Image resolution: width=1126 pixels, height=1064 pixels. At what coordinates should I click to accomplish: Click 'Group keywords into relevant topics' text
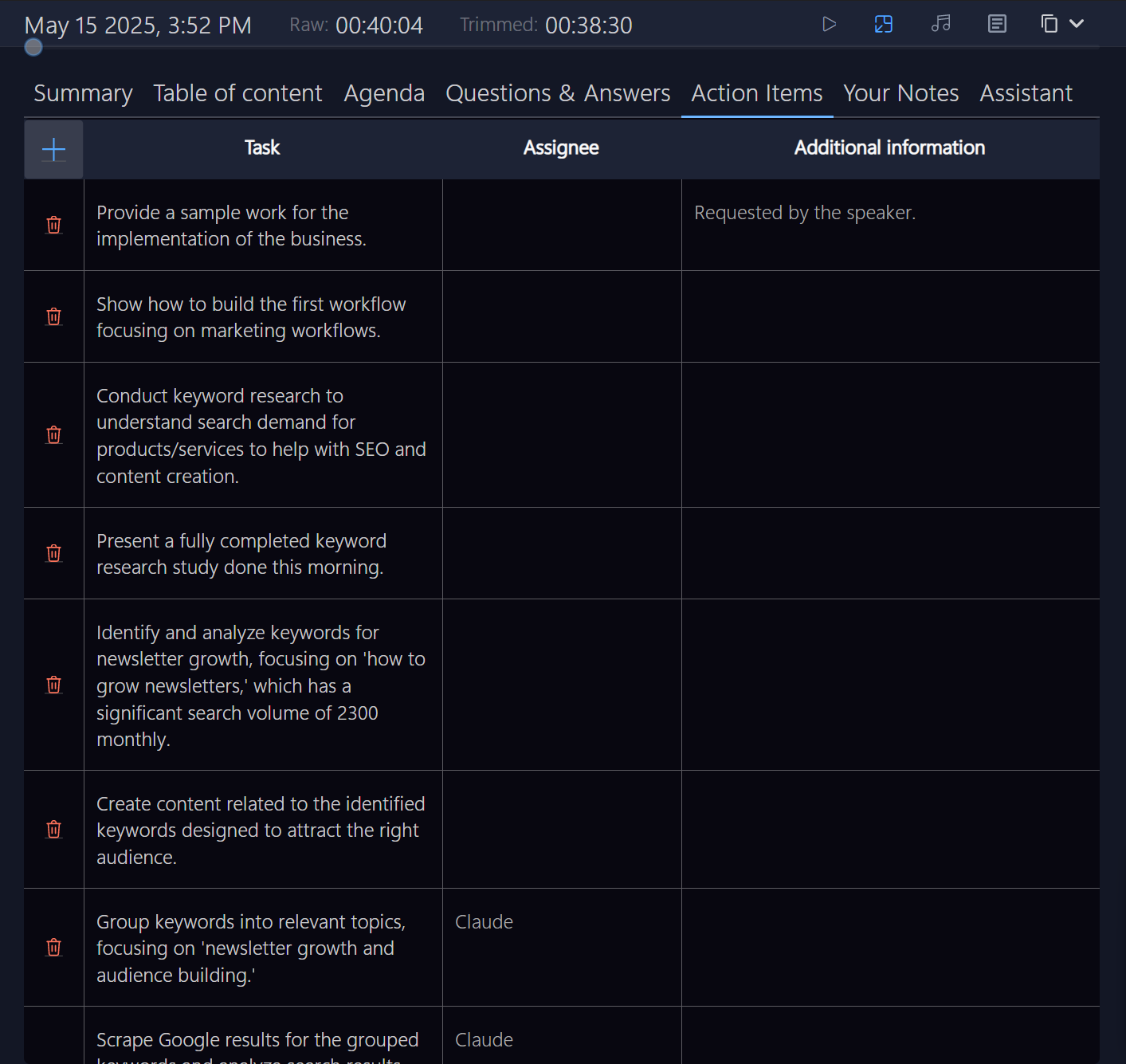click(x=251, y=948)
